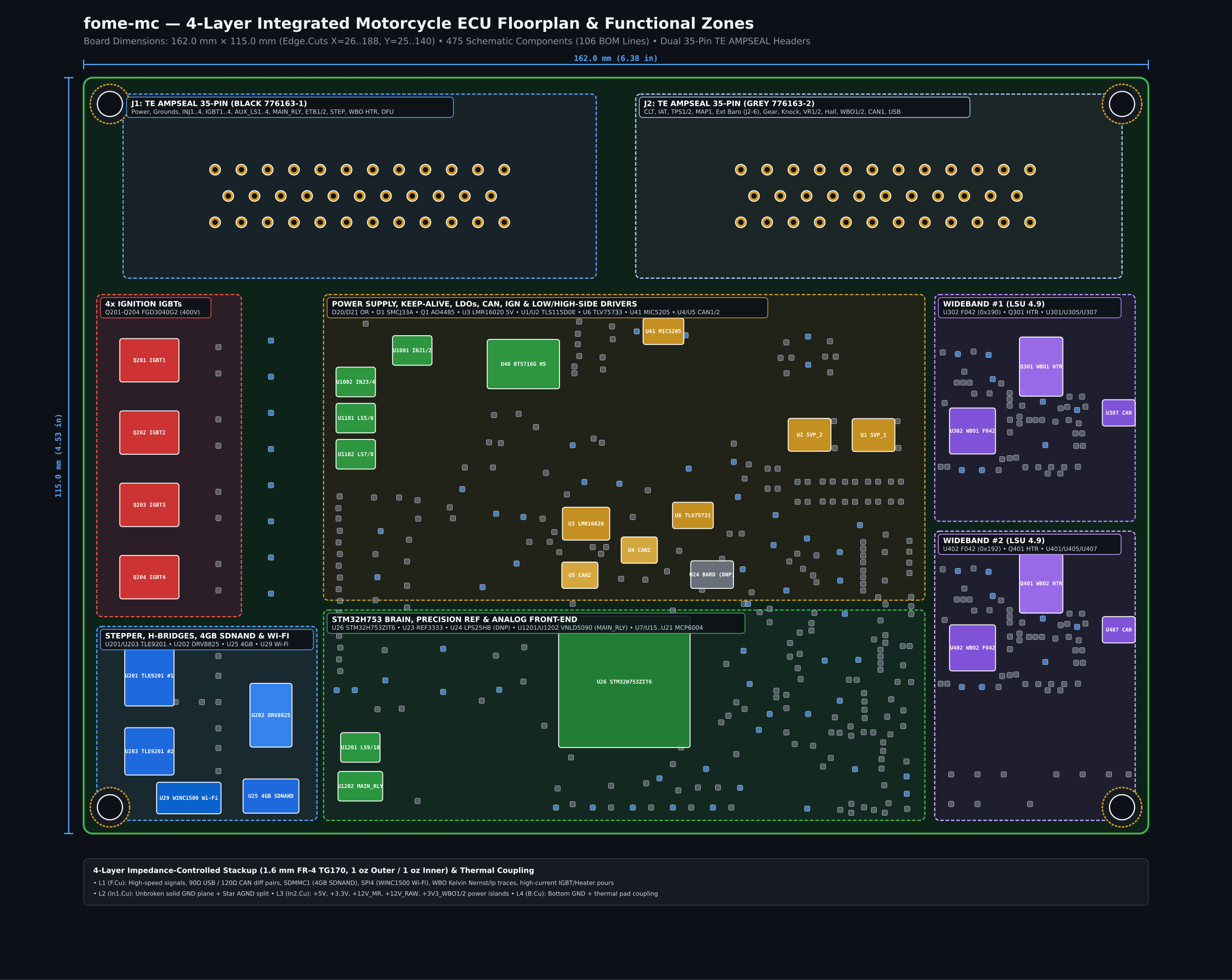Select the U1202 MAIN_RLY block
Screen dimensions: 1232x980
[x=360, y=786]
